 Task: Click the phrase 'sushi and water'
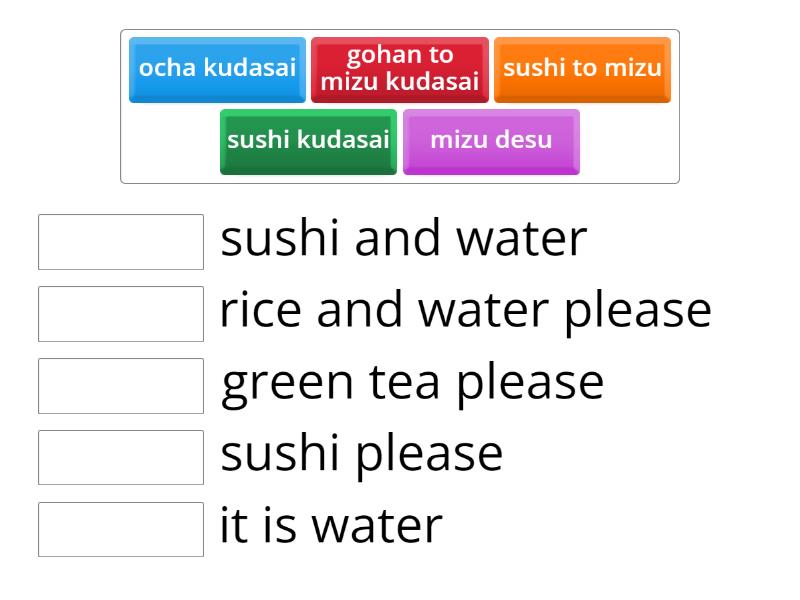402,238
